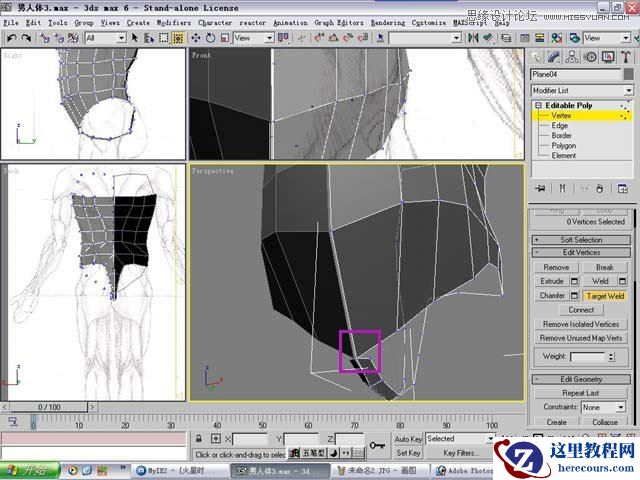The image size is (640, 480).
Task: Click the Render Scene teapot icon
Action: (x=574, y=38)
